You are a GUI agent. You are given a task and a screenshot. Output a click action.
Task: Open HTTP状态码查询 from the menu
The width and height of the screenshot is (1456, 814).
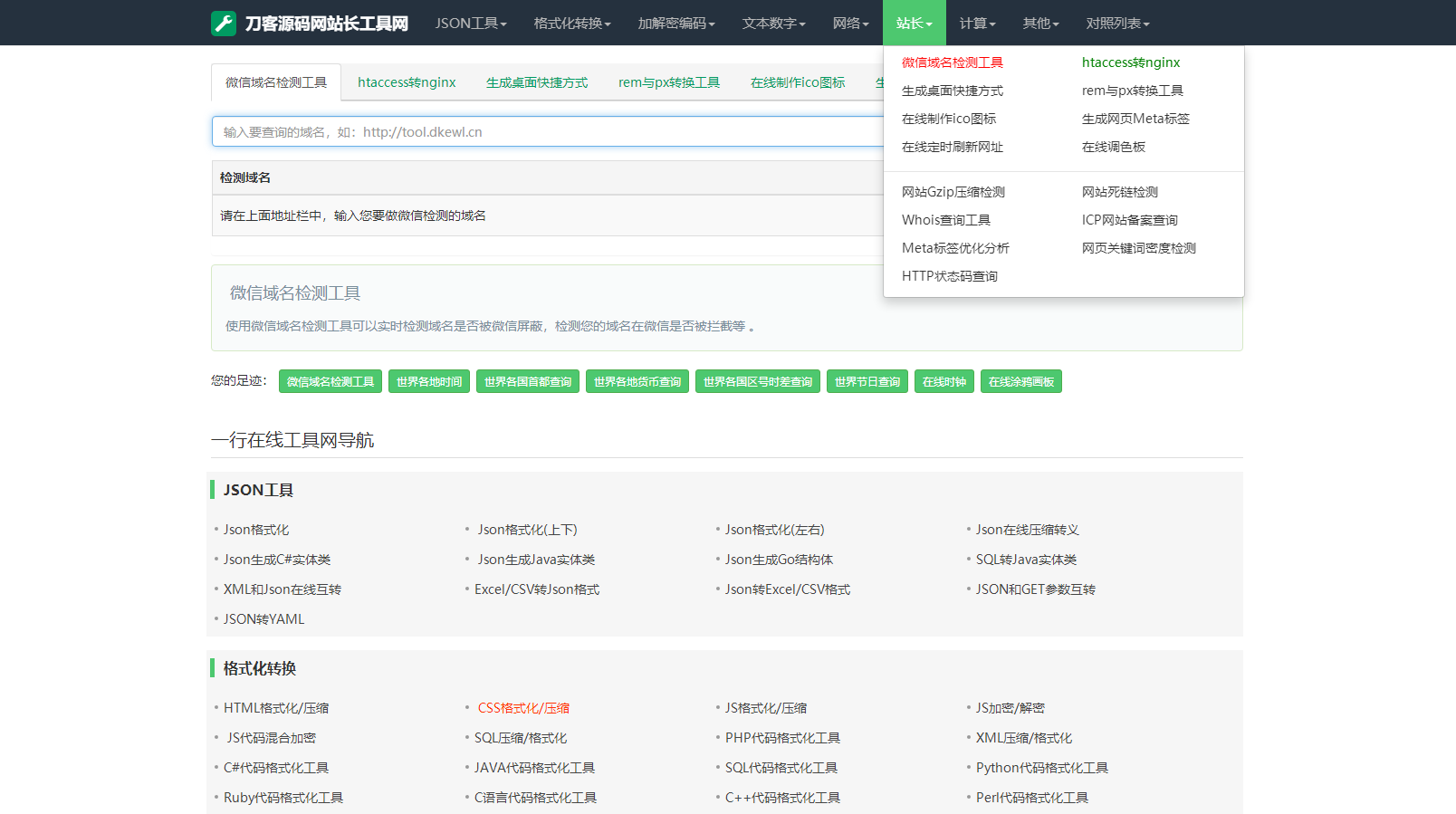click(x=949, y=276)
